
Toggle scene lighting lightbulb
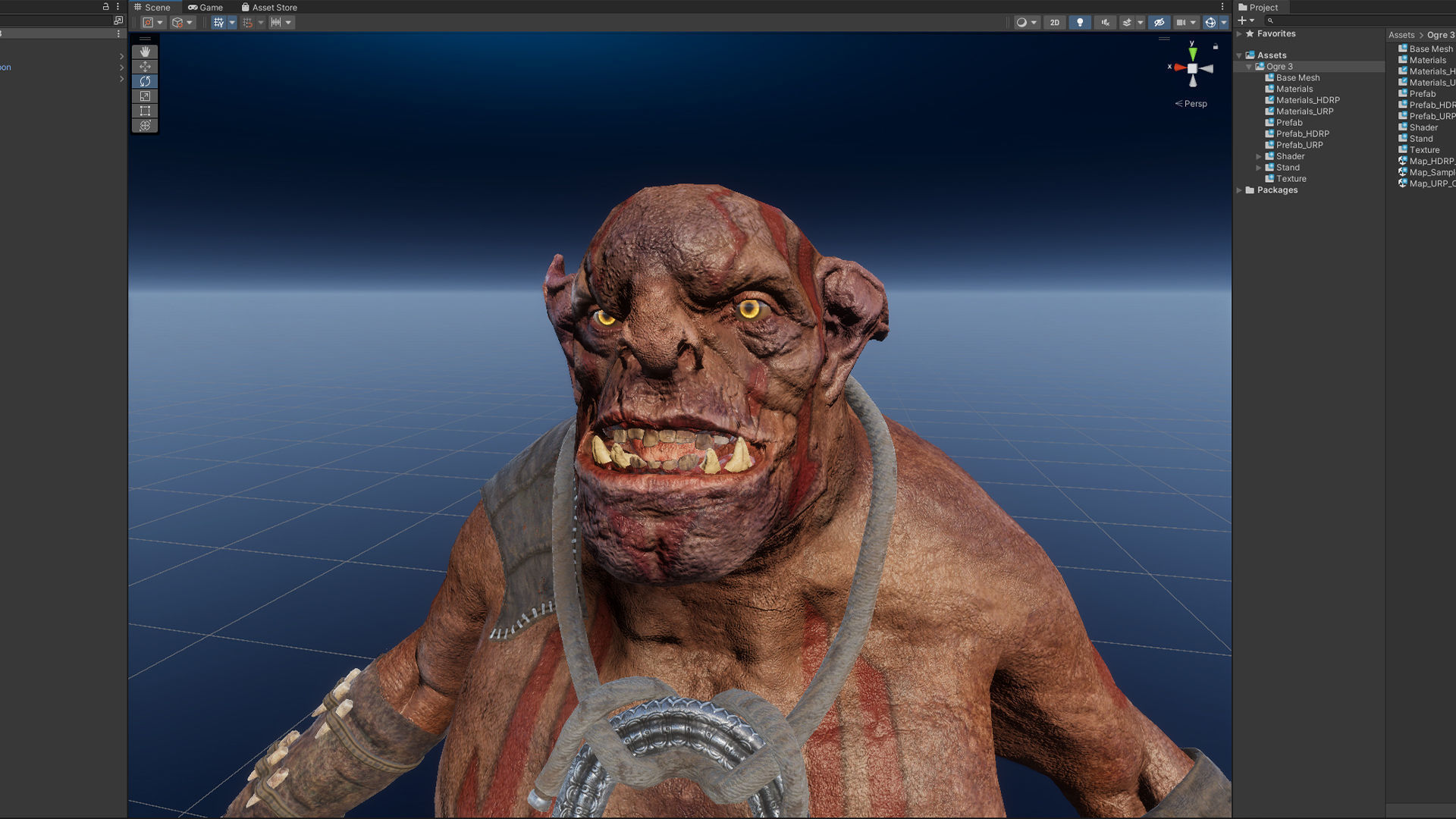(1080, 23)
